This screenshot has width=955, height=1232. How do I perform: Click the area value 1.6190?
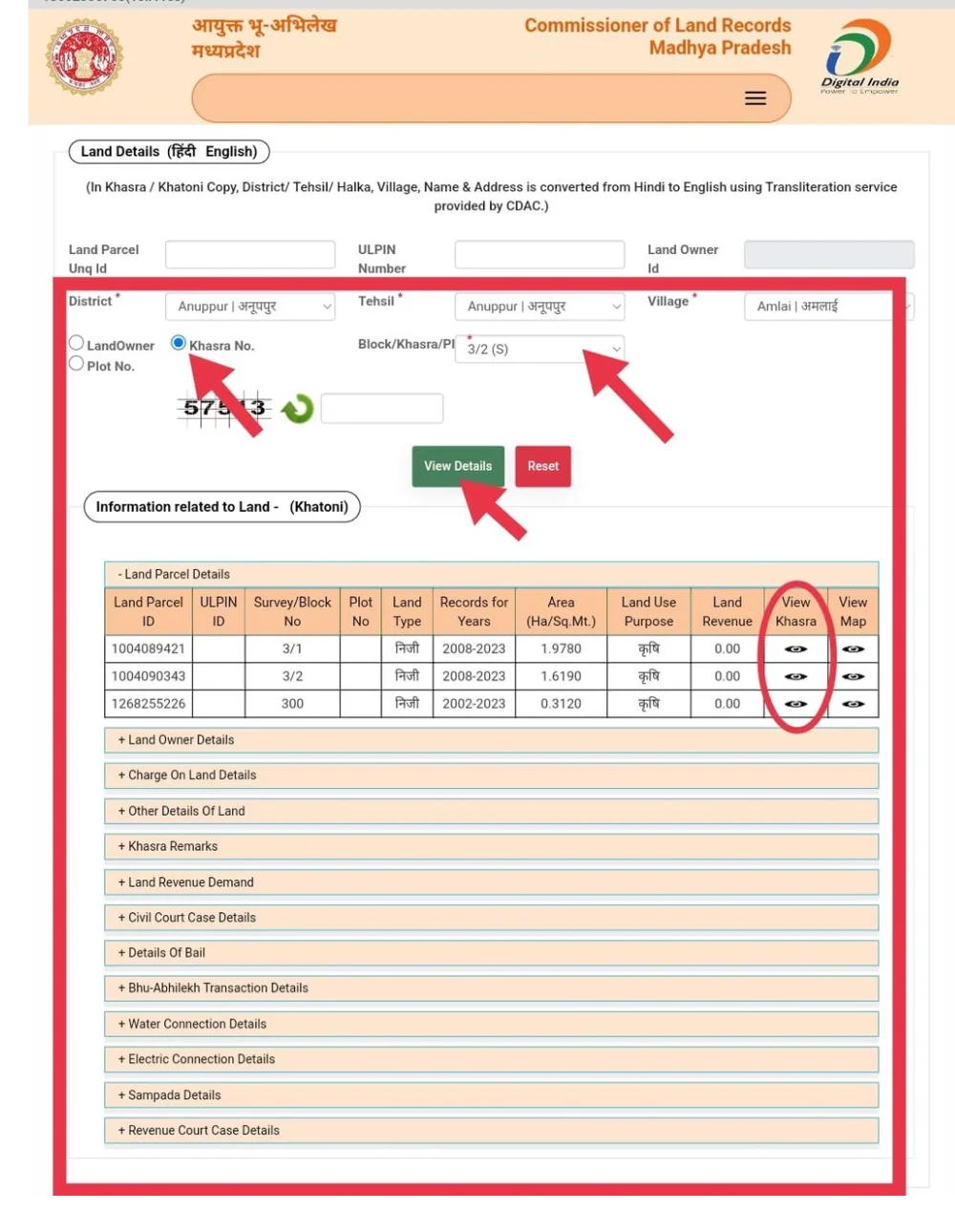tap(561, 676)
